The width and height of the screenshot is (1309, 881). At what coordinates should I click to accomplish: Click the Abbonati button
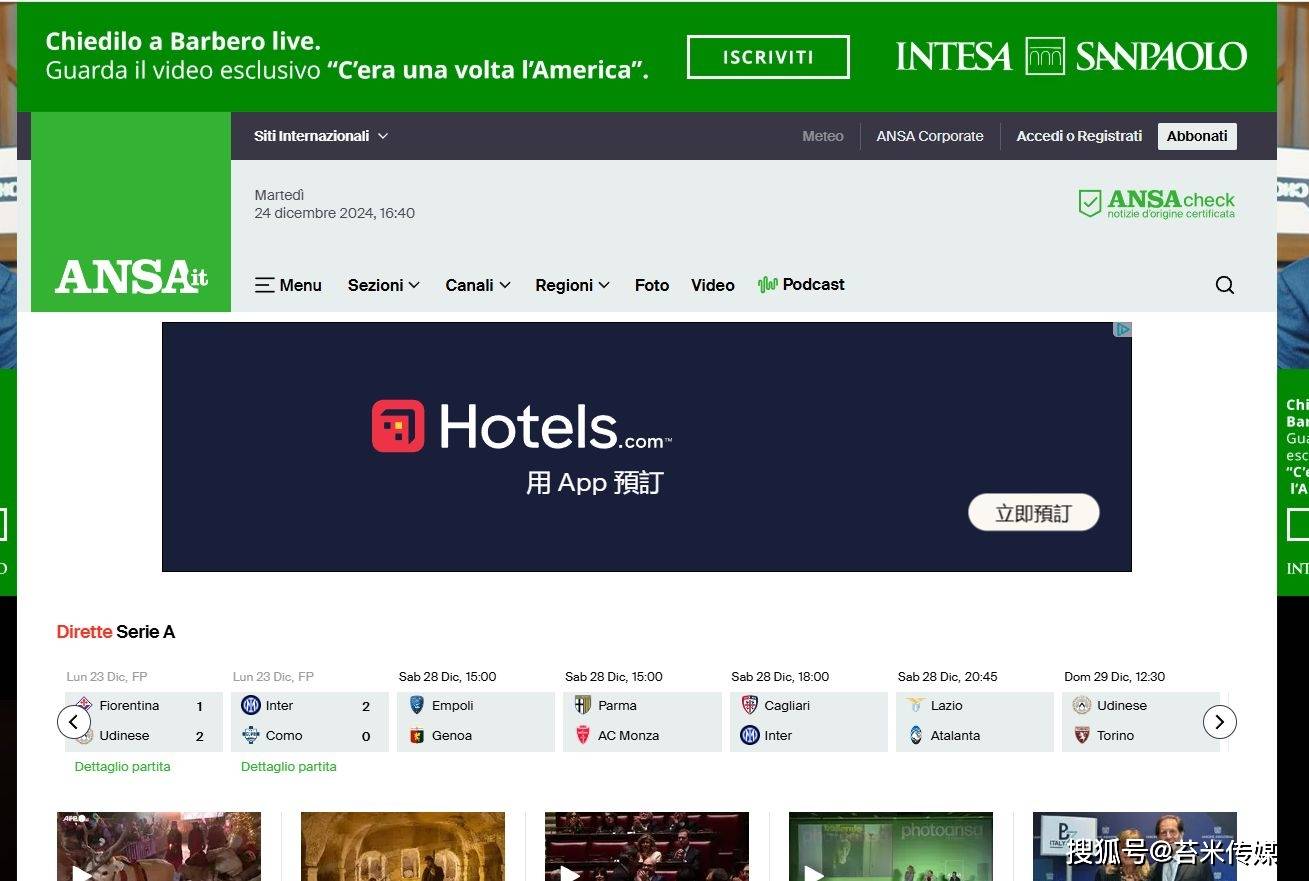click(x=1197, y=136)
